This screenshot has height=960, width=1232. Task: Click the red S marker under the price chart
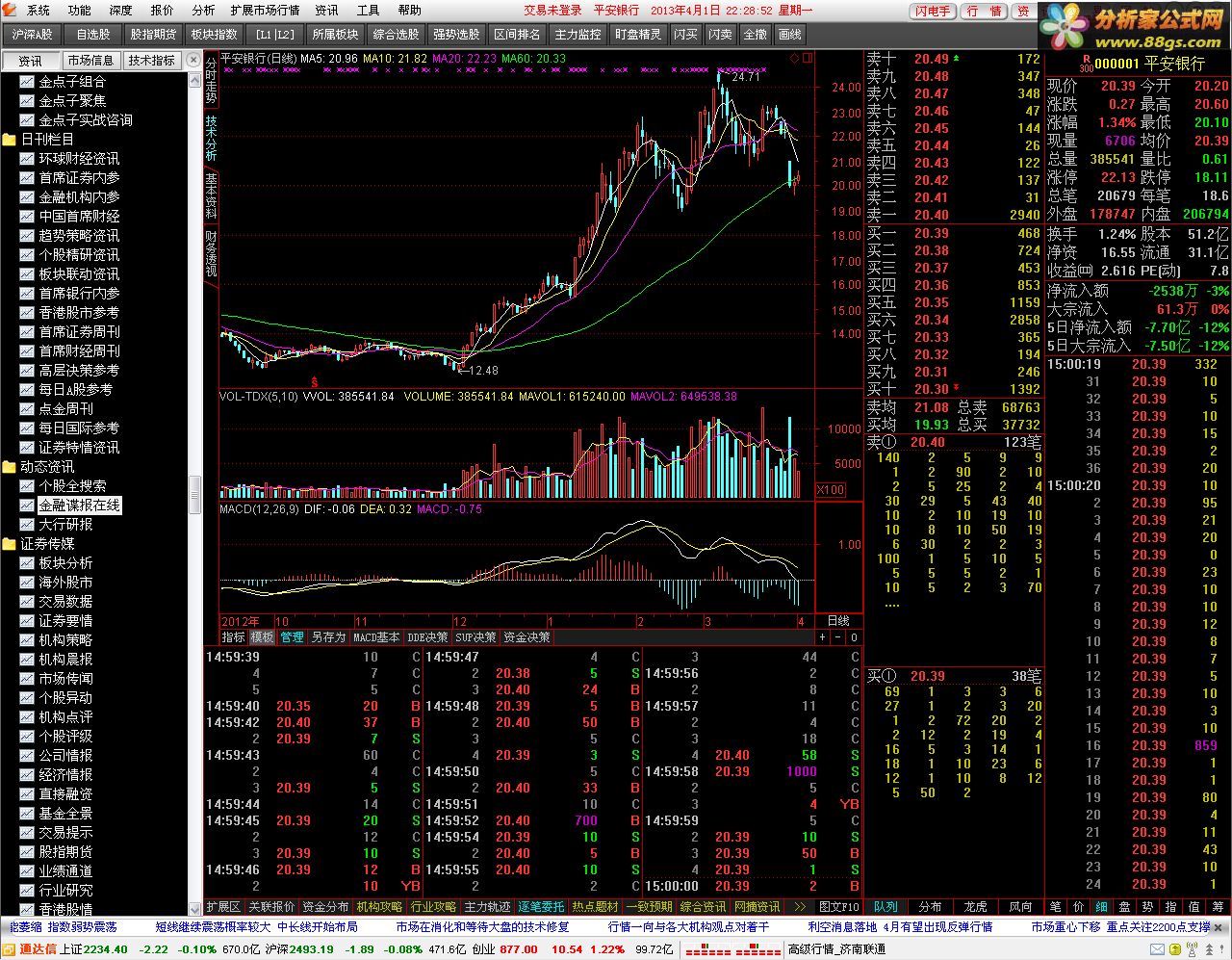coord(315,382)
